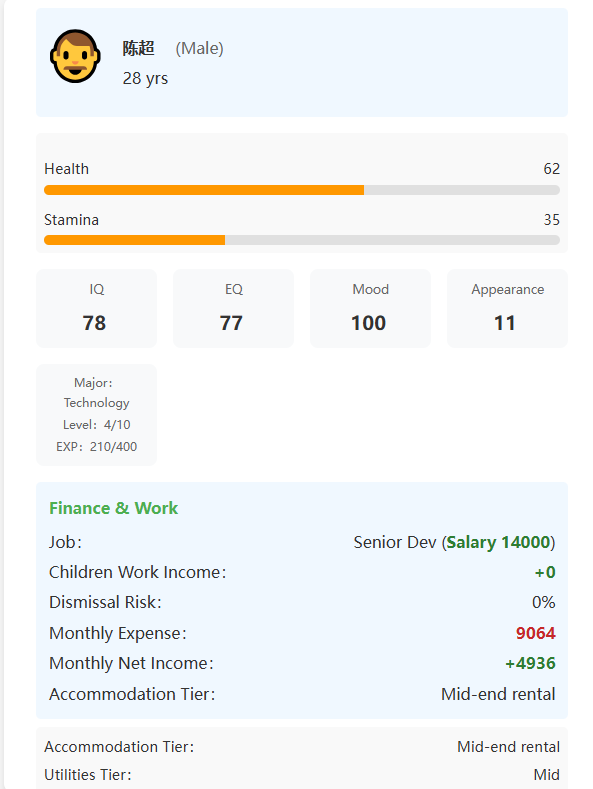This screenshot has width=593, height=789.
Task: Select the Appearance 11 stat card
Action: click(x=507, y=308)
